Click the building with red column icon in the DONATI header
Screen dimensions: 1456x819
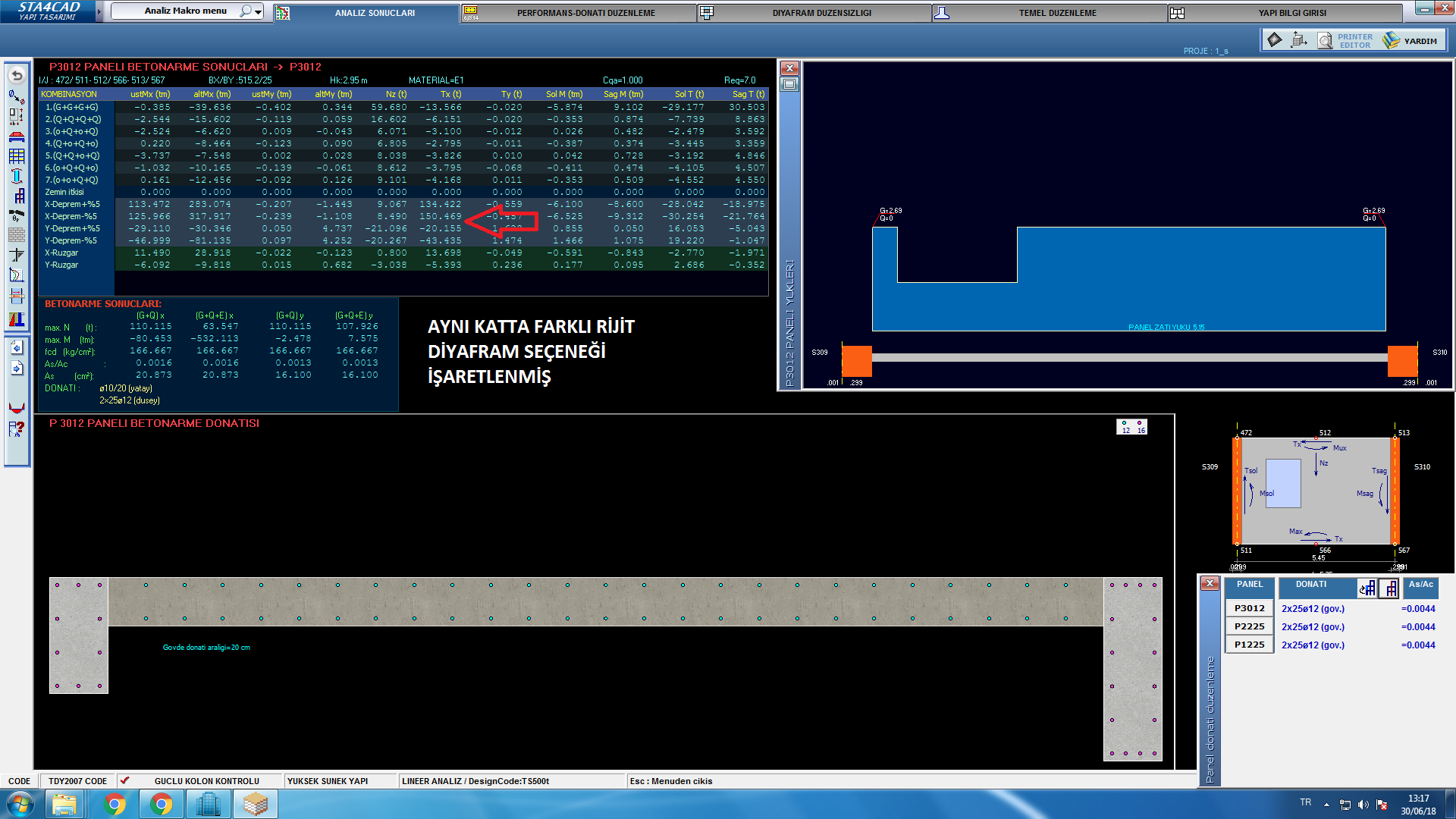[1390, 588]
